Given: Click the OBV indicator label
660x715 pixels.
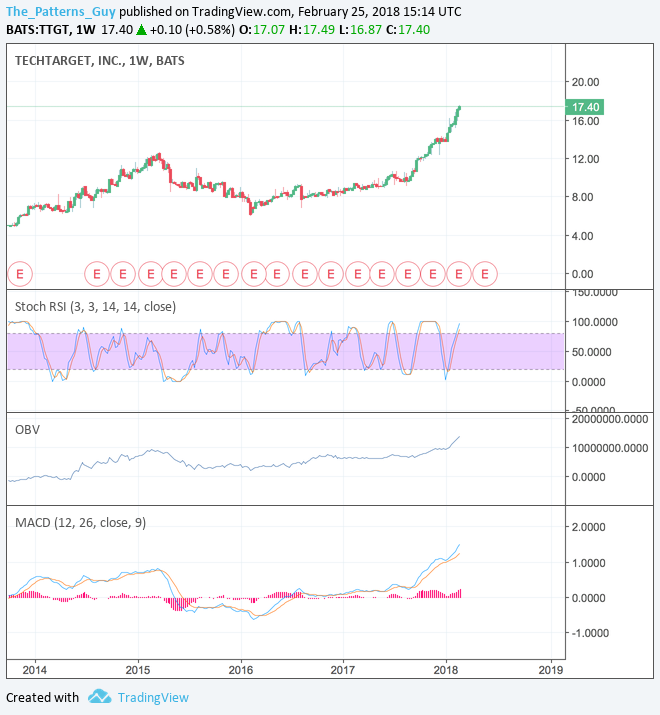Looking at the screenshot, I should (x=27, y=430).
